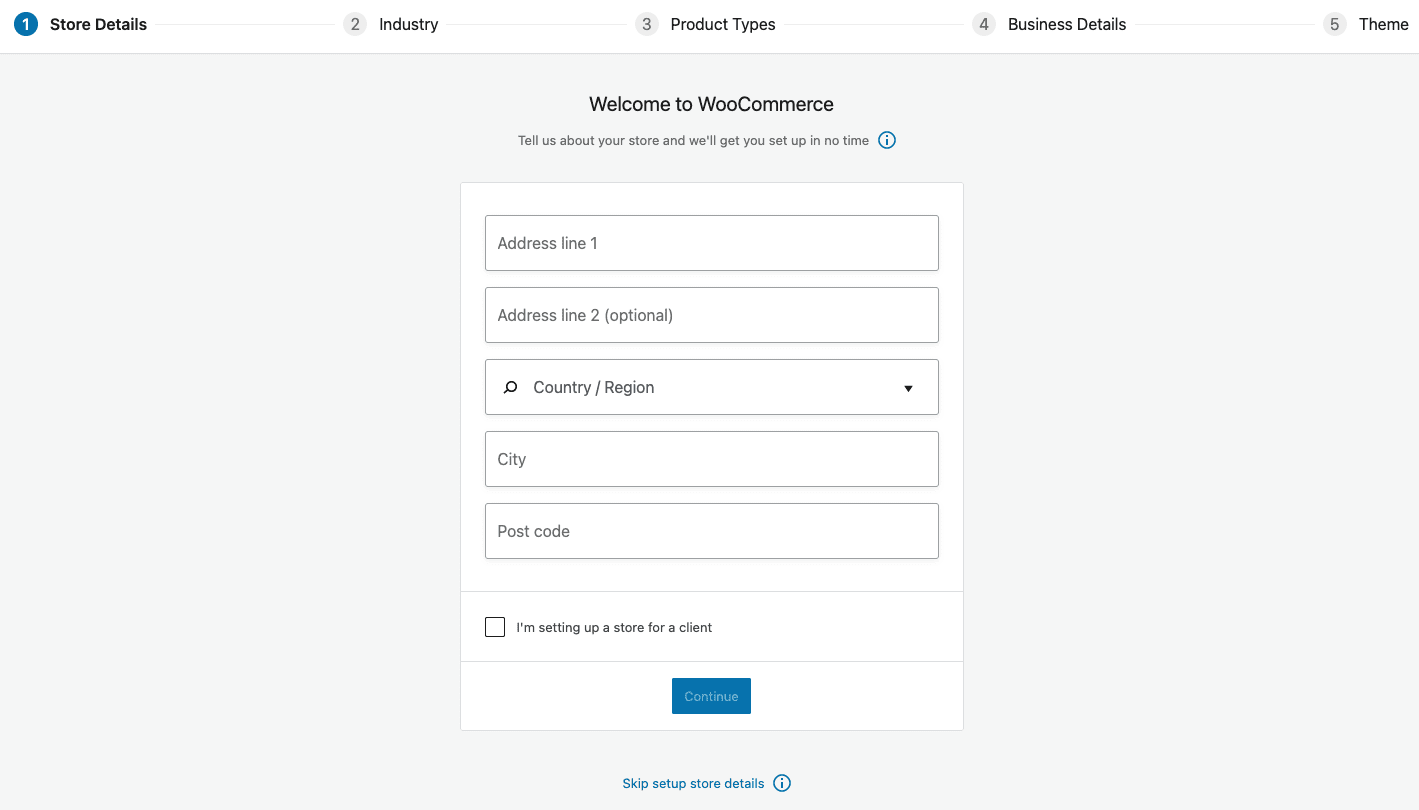Click the step 5 number circle
Screen dimensions: 1419x810
tap(1335, 24)
